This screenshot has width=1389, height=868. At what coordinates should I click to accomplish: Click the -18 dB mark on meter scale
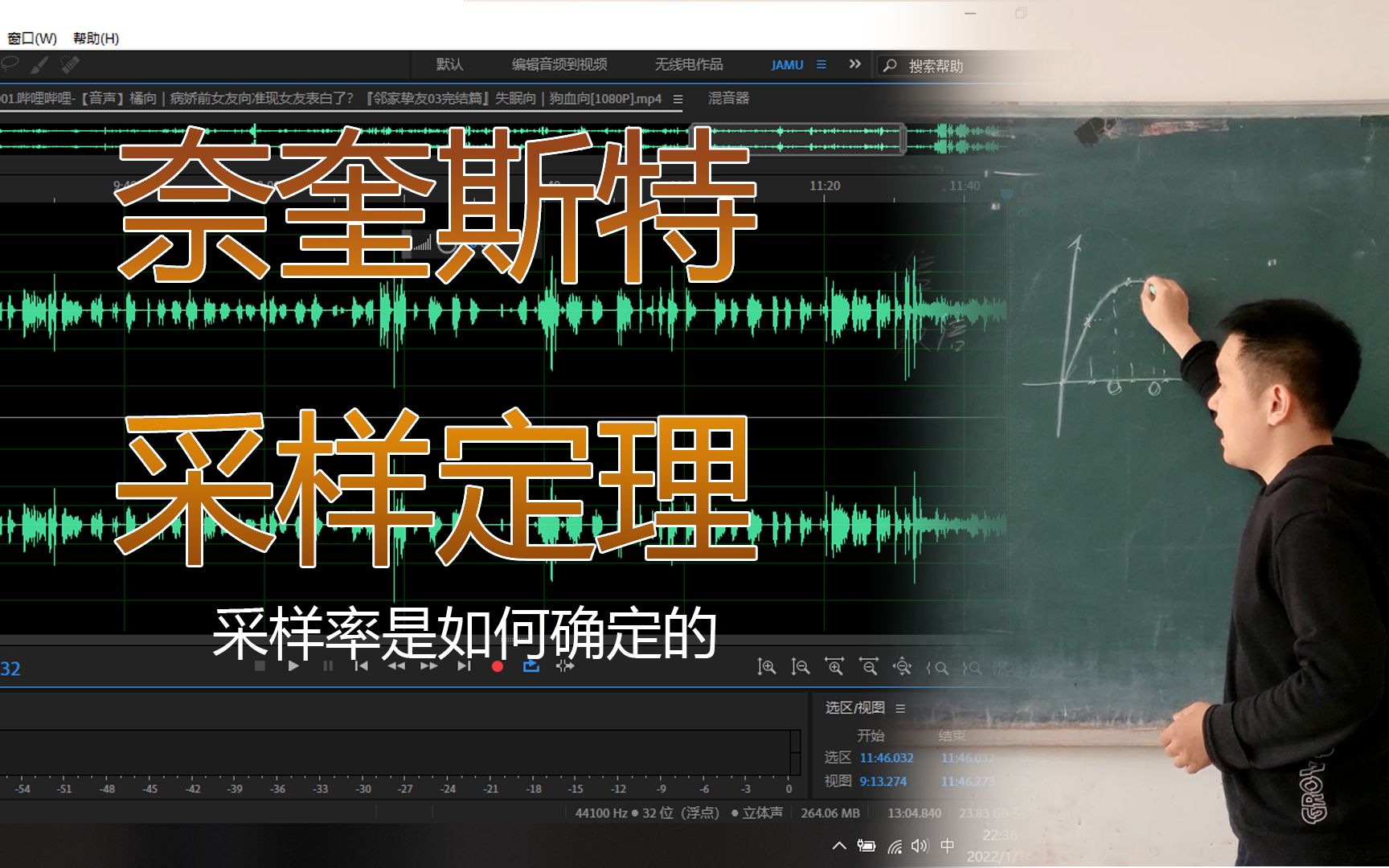click(534, 789)
